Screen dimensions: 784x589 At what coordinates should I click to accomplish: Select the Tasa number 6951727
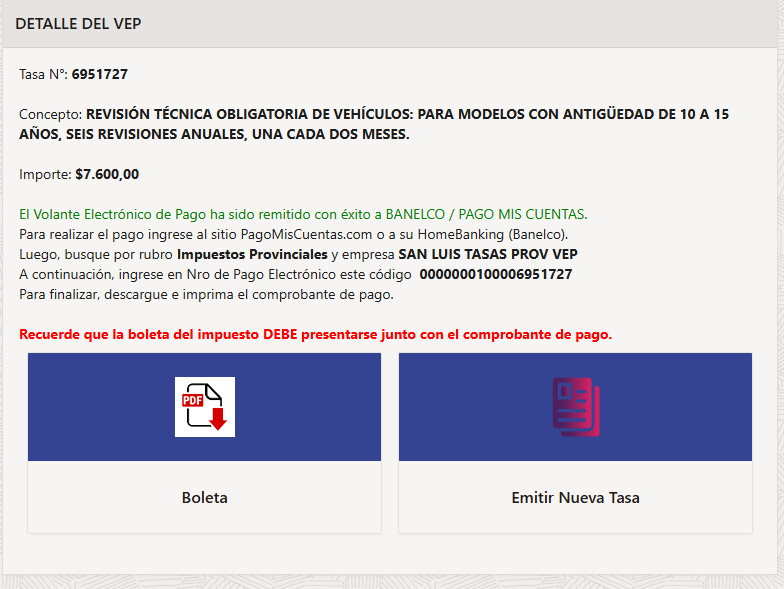coord(100,74)
